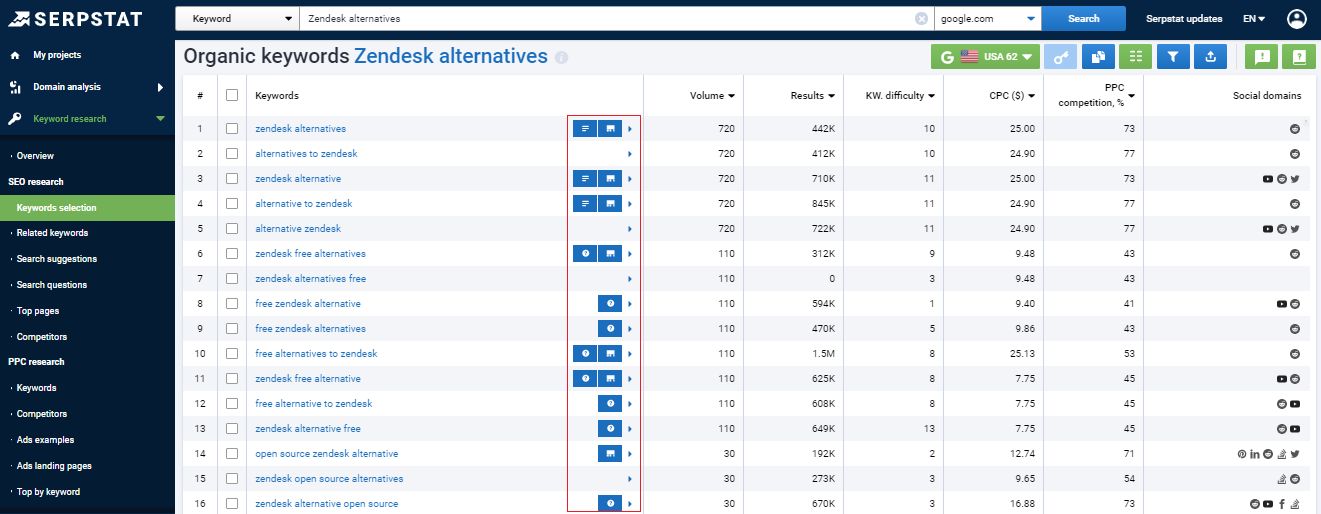Open the USA 62 database dropdown
The image size is (1321, 514).
coord(985,57)
